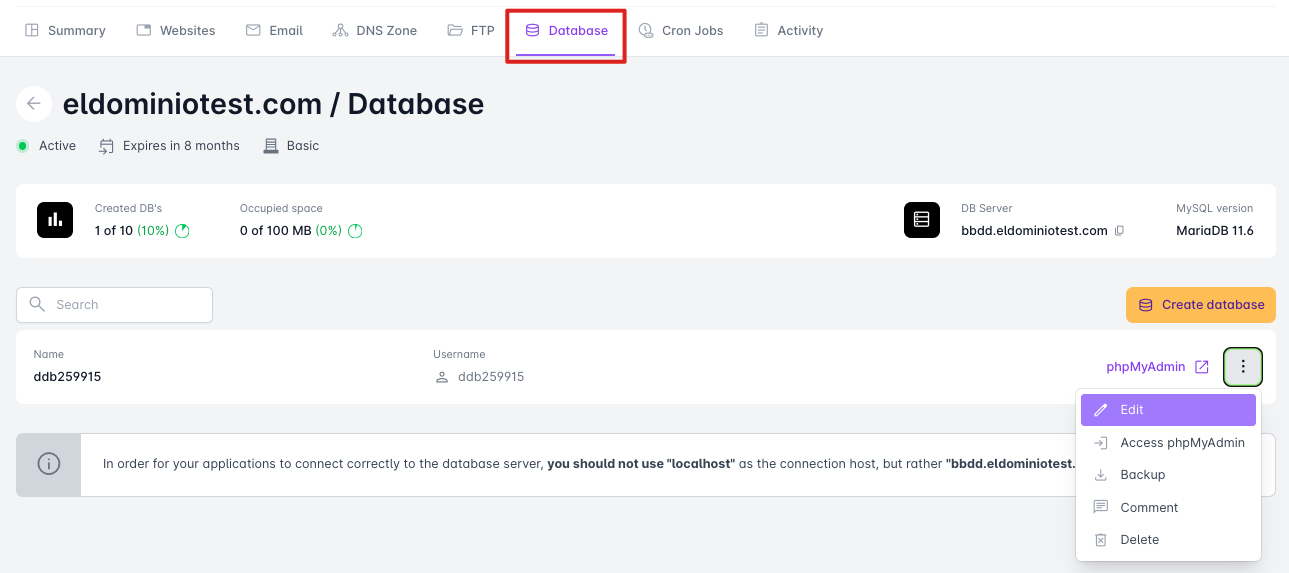The height and width of the screenshot is (573, 1289).
Task: Click the bar chart statistics icon
Action: coord(55,220)
